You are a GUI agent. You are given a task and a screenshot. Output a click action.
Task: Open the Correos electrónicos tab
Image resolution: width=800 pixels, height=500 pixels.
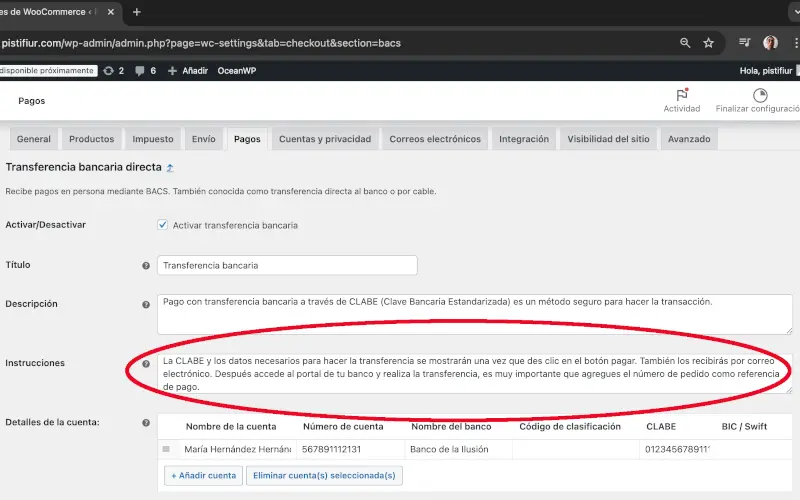coord(434,139)
